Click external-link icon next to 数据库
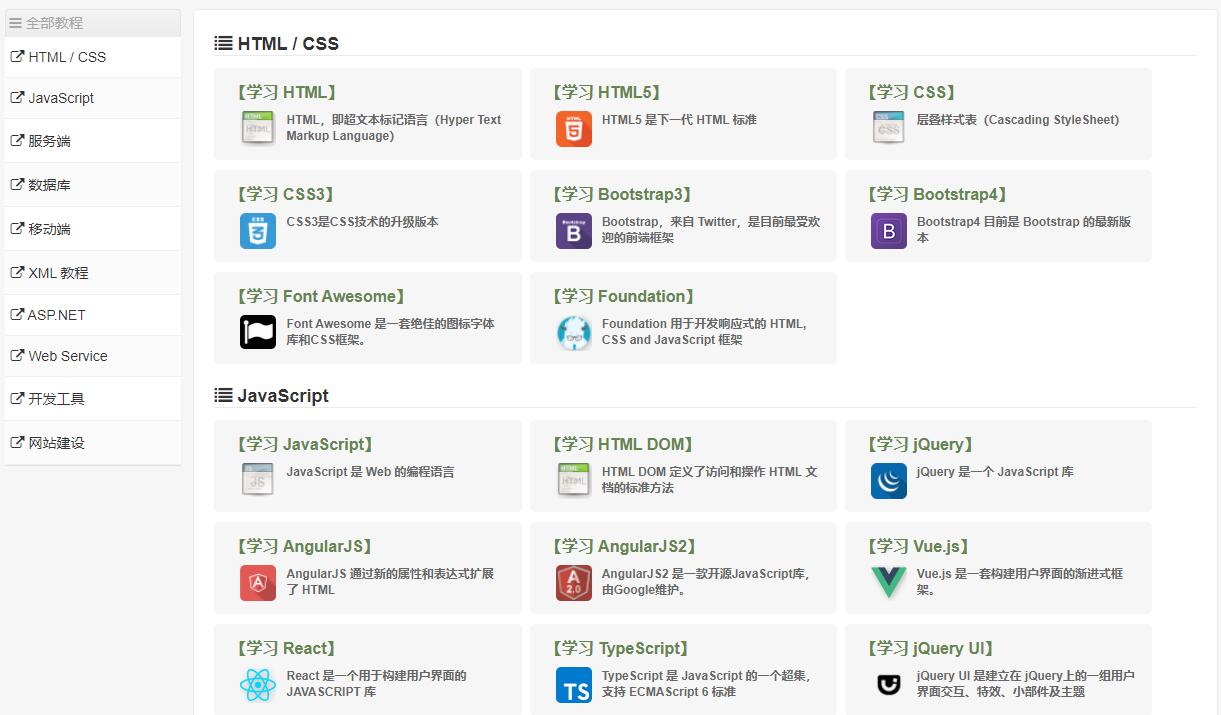 [x=17, y=185]
